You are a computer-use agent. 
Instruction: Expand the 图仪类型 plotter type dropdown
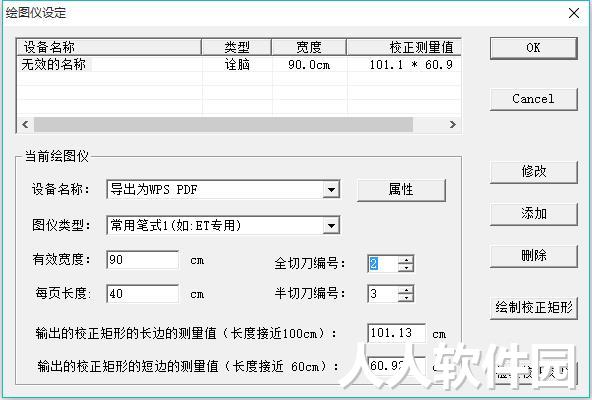click(331, 226)
